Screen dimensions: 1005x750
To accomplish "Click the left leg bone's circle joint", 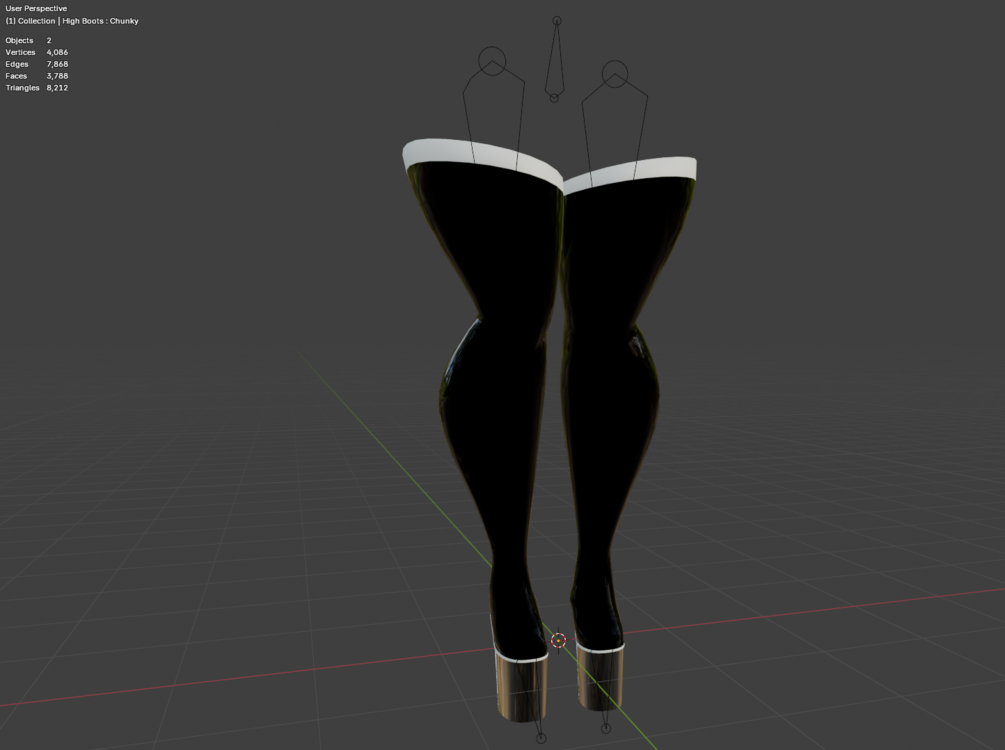I will pyautogui.click(x=492, y=62).
